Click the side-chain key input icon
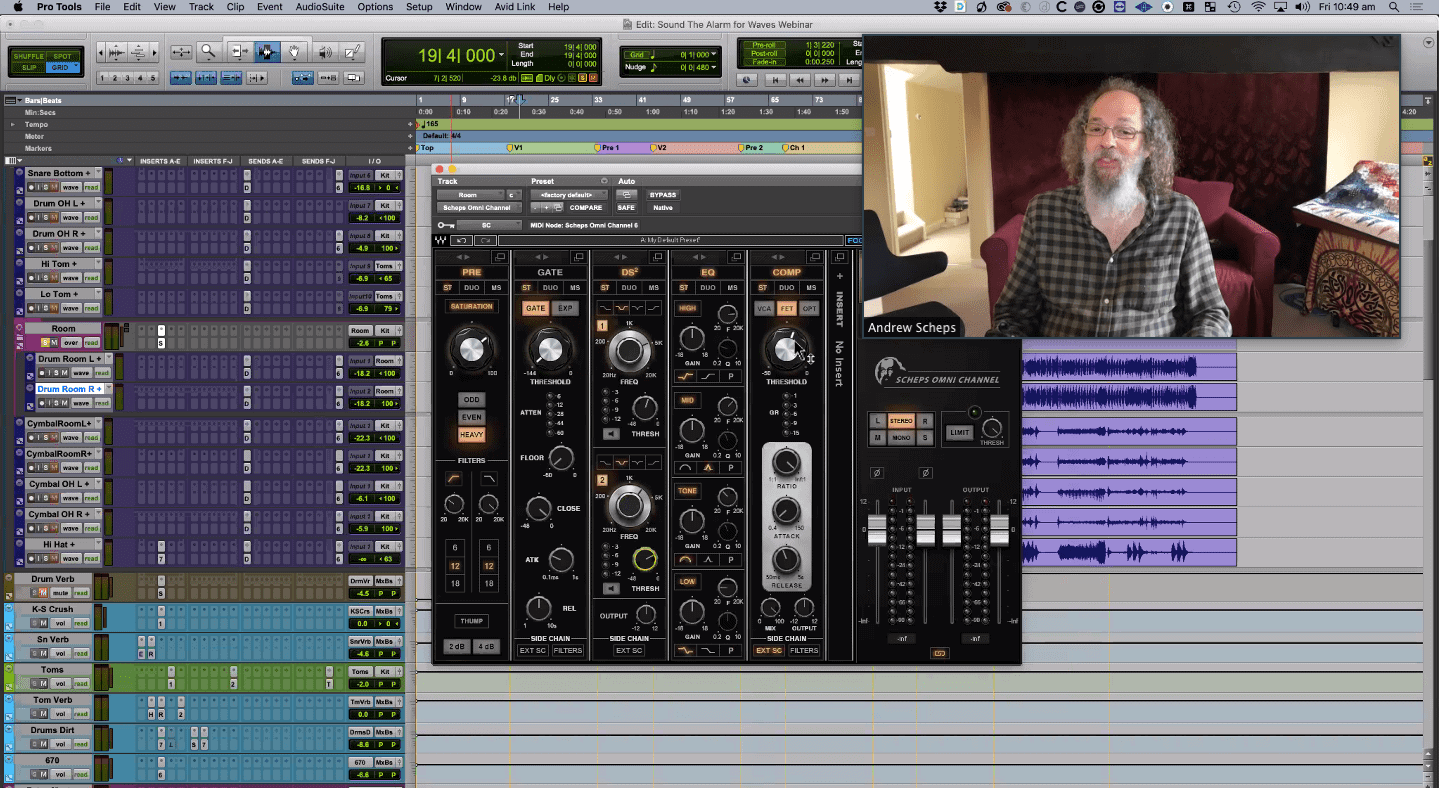Screen dimensions: 1439x788 (446, 225)
